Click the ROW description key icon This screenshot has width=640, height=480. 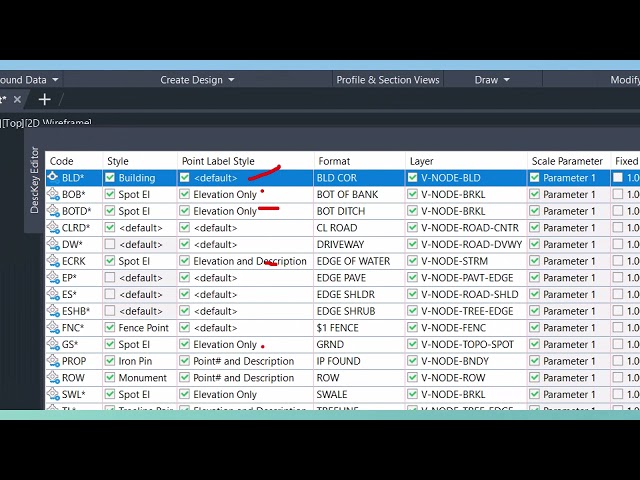54,378
